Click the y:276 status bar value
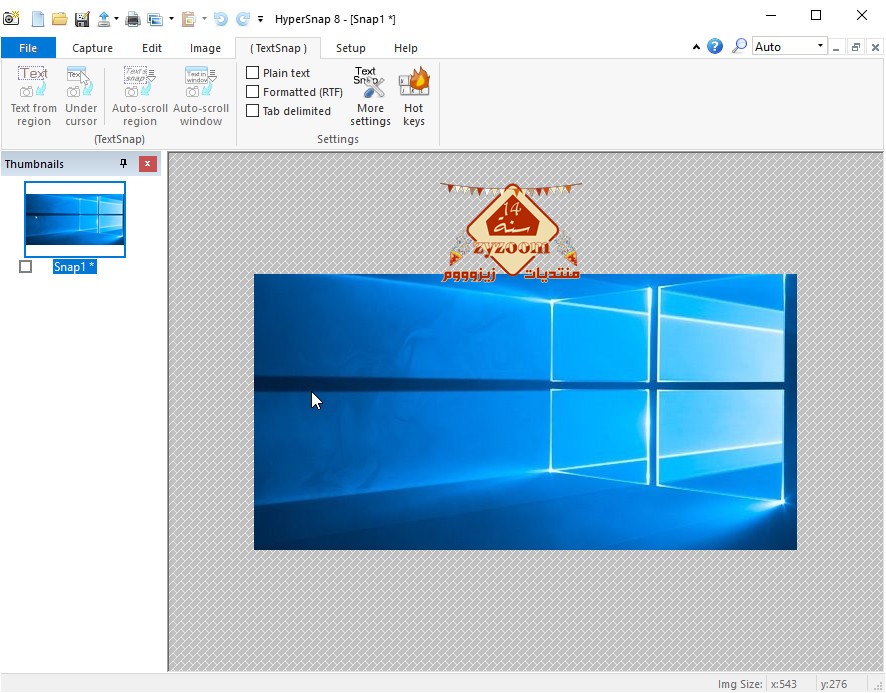Screen dimensions: 886x693 pos(833,684)
